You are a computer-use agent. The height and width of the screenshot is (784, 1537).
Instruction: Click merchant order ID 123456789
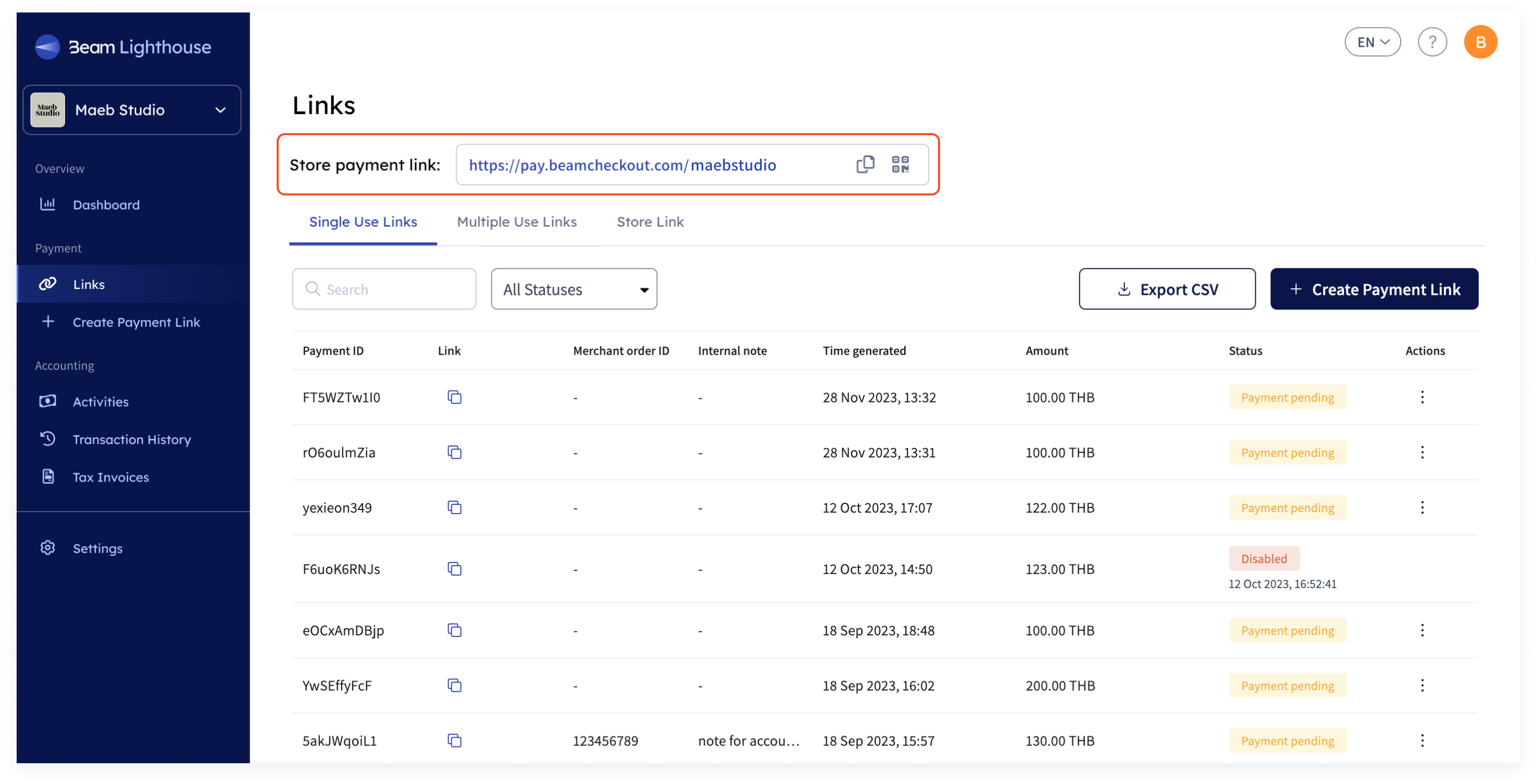click(605, 741)
